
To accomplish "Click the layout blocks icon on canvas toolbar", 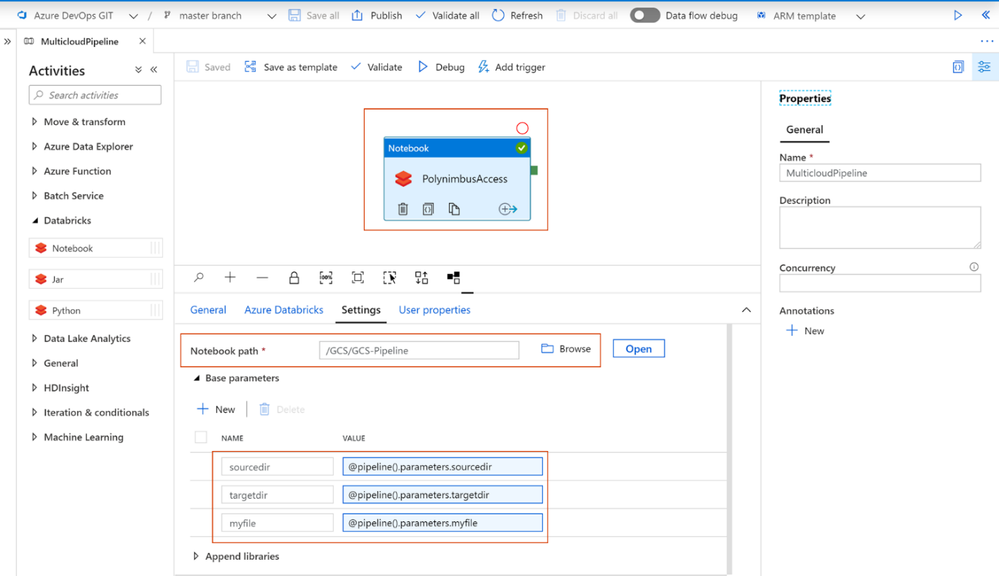I will point(453,277).
